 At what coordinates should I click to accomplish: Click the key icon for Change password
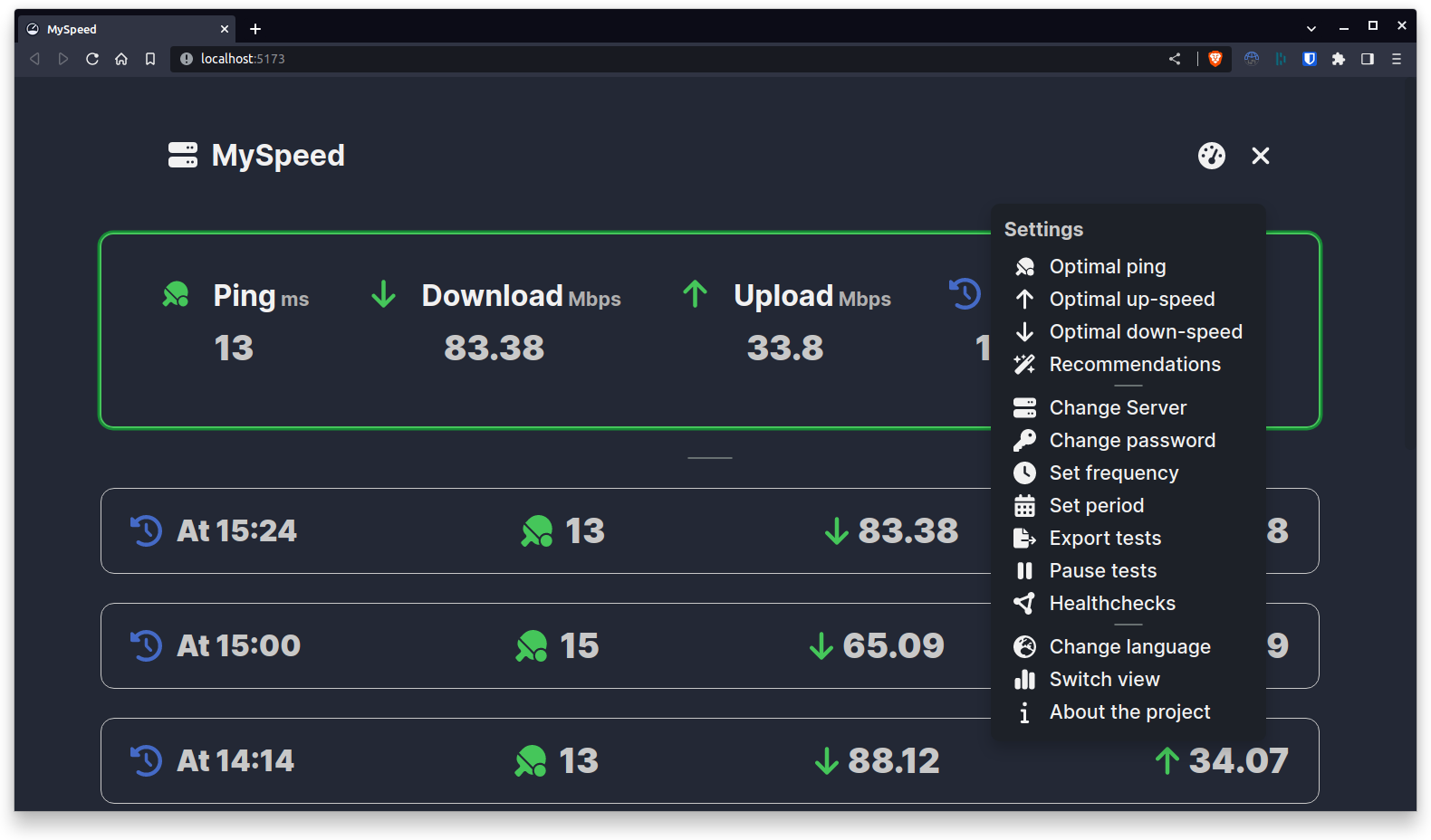click(x=1024, y=441)
